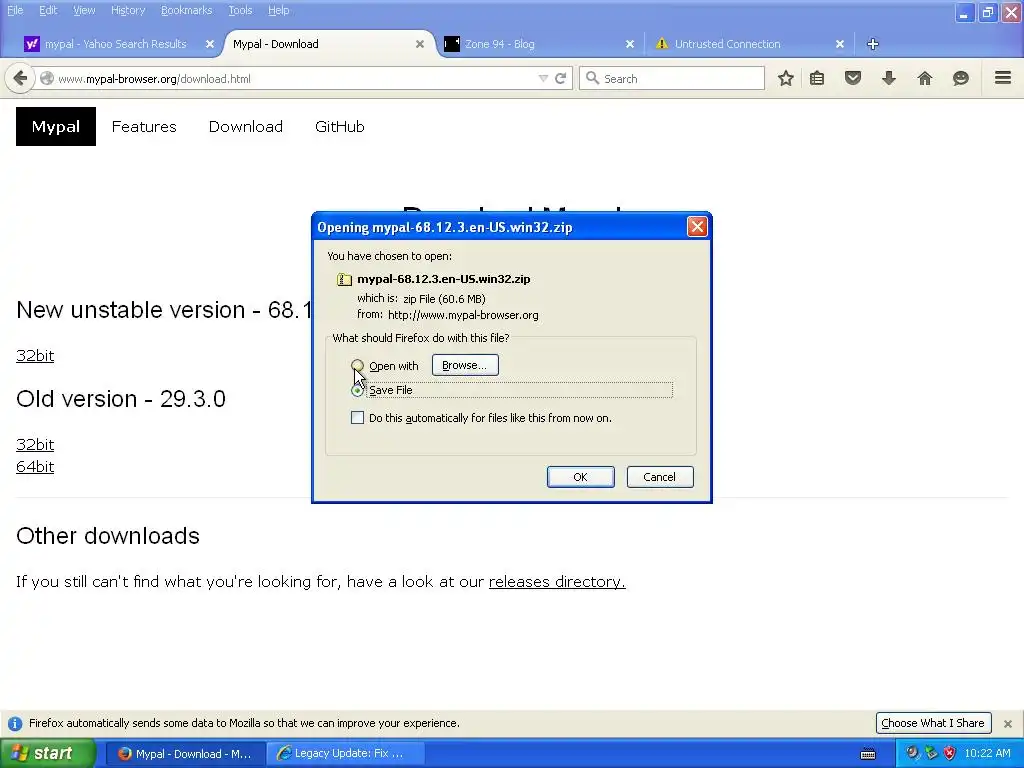Viewport: 1024px width, 768px height.
Task: Click the site identity globe icon
Action: tap(47, 78)
